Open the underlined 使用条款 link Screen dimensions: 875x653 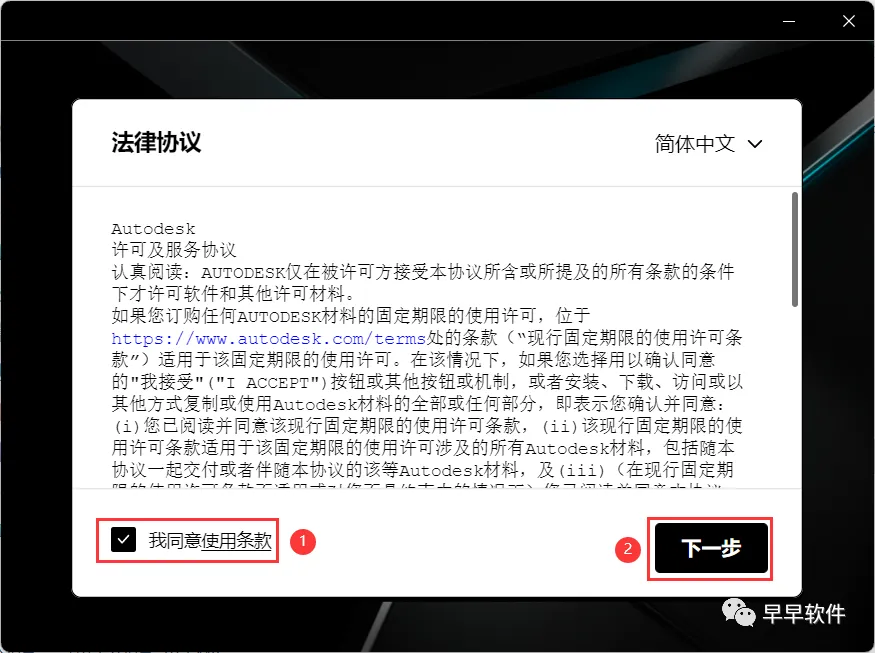237,541
